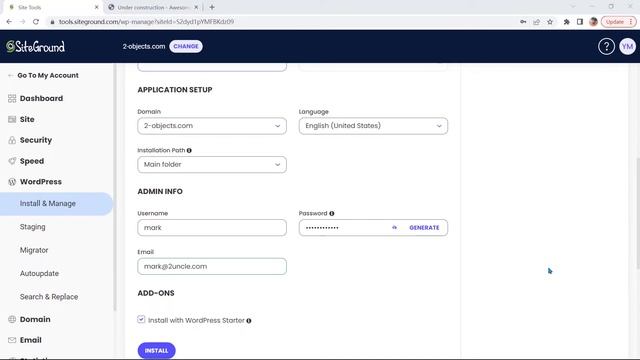
Task: Click the page vertical scrollbar
Action: click(637, 212)
